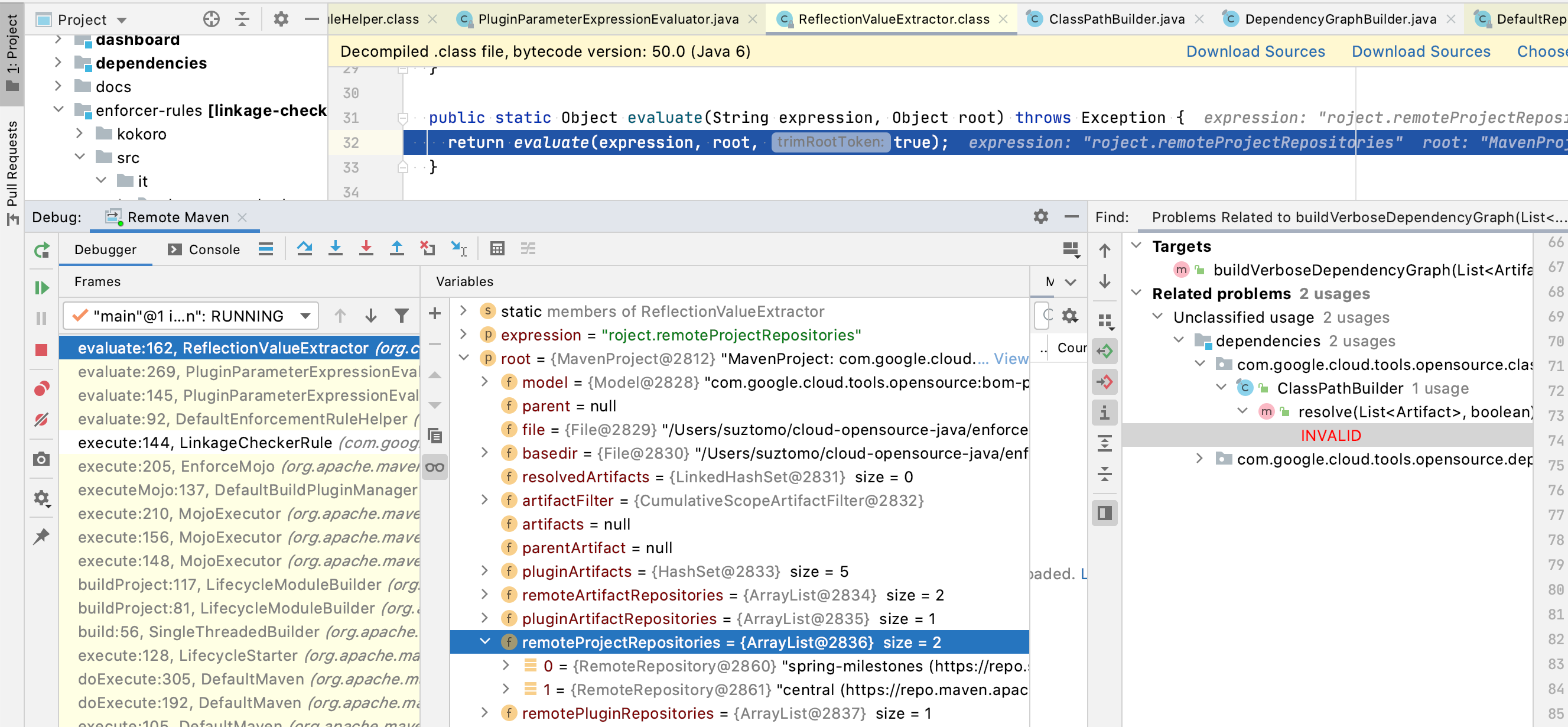Toggle Mute Breakpoints in the debug sidebar
Screen dimensions: 1568x727
coord(41,419)
